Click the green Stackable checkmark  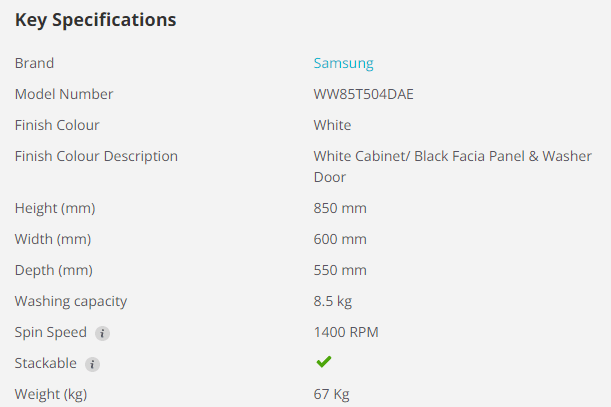[x=324, y=362]
